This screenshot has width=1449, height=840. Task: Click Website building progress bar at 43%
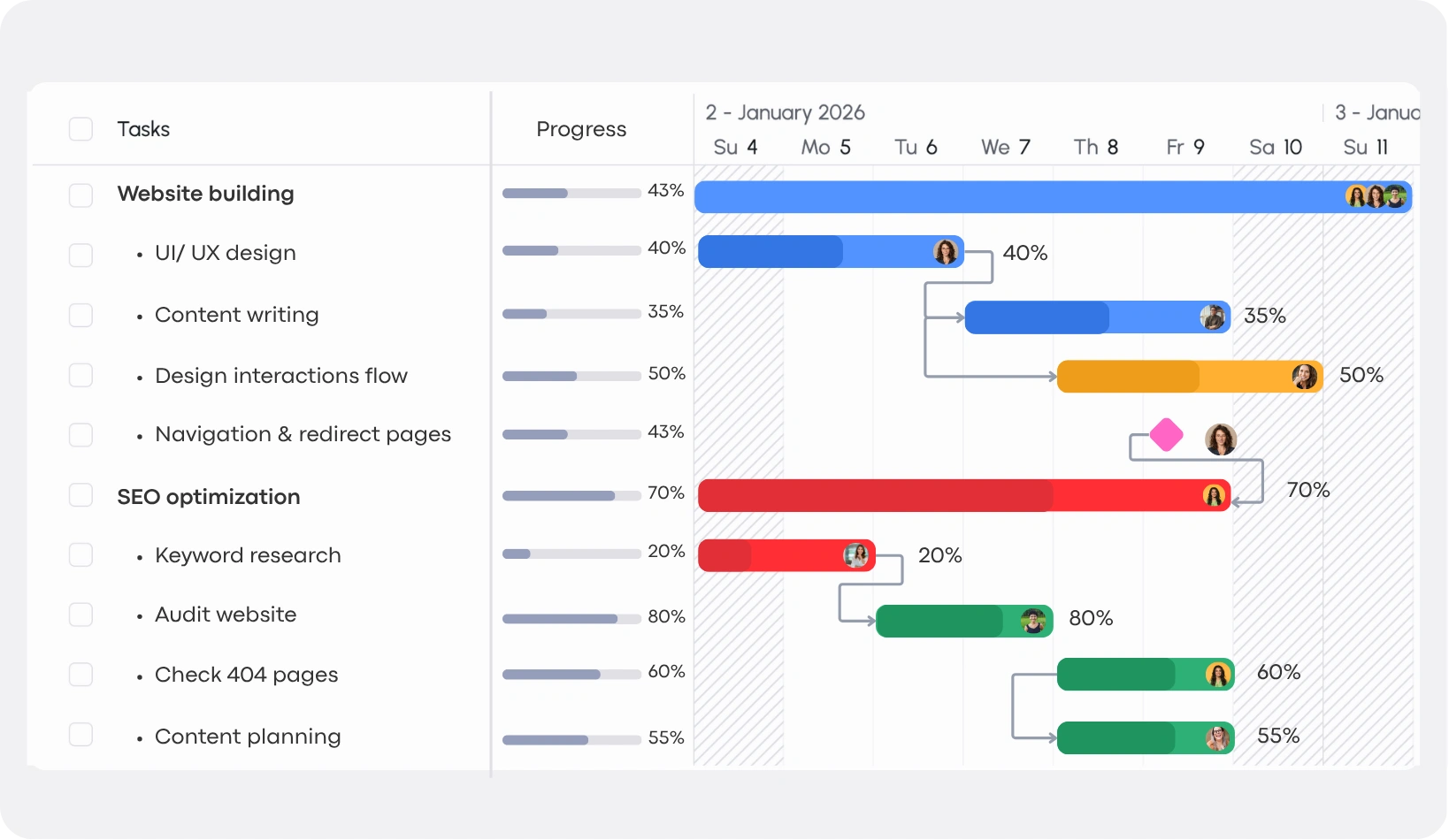[x=571, y=193]
